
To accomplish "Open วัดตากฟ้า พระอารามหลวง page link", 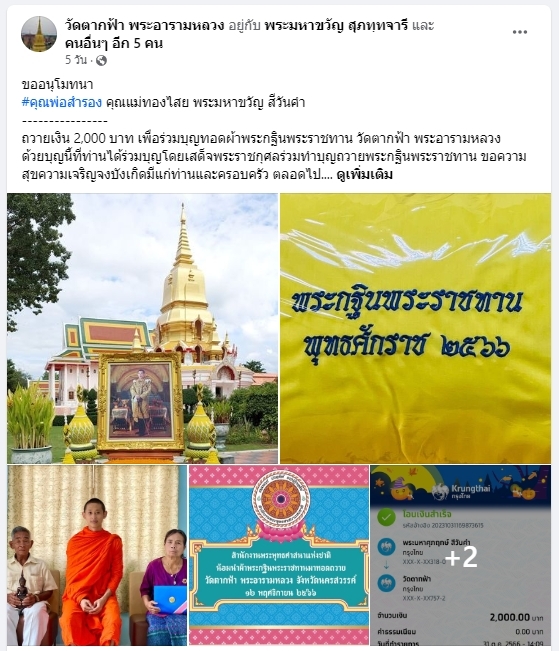I will click(145, 25).
